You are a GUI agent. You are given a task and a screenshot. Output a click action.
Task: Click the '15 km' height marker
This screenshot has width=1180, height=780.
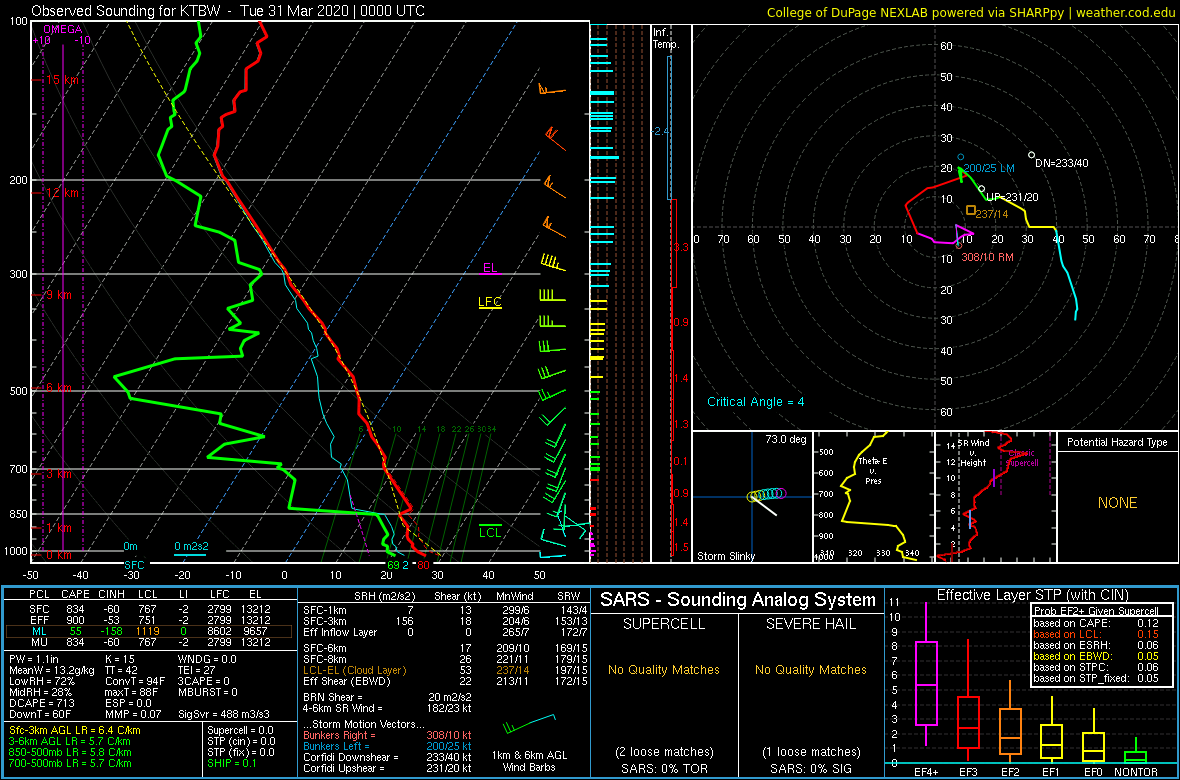62,79
